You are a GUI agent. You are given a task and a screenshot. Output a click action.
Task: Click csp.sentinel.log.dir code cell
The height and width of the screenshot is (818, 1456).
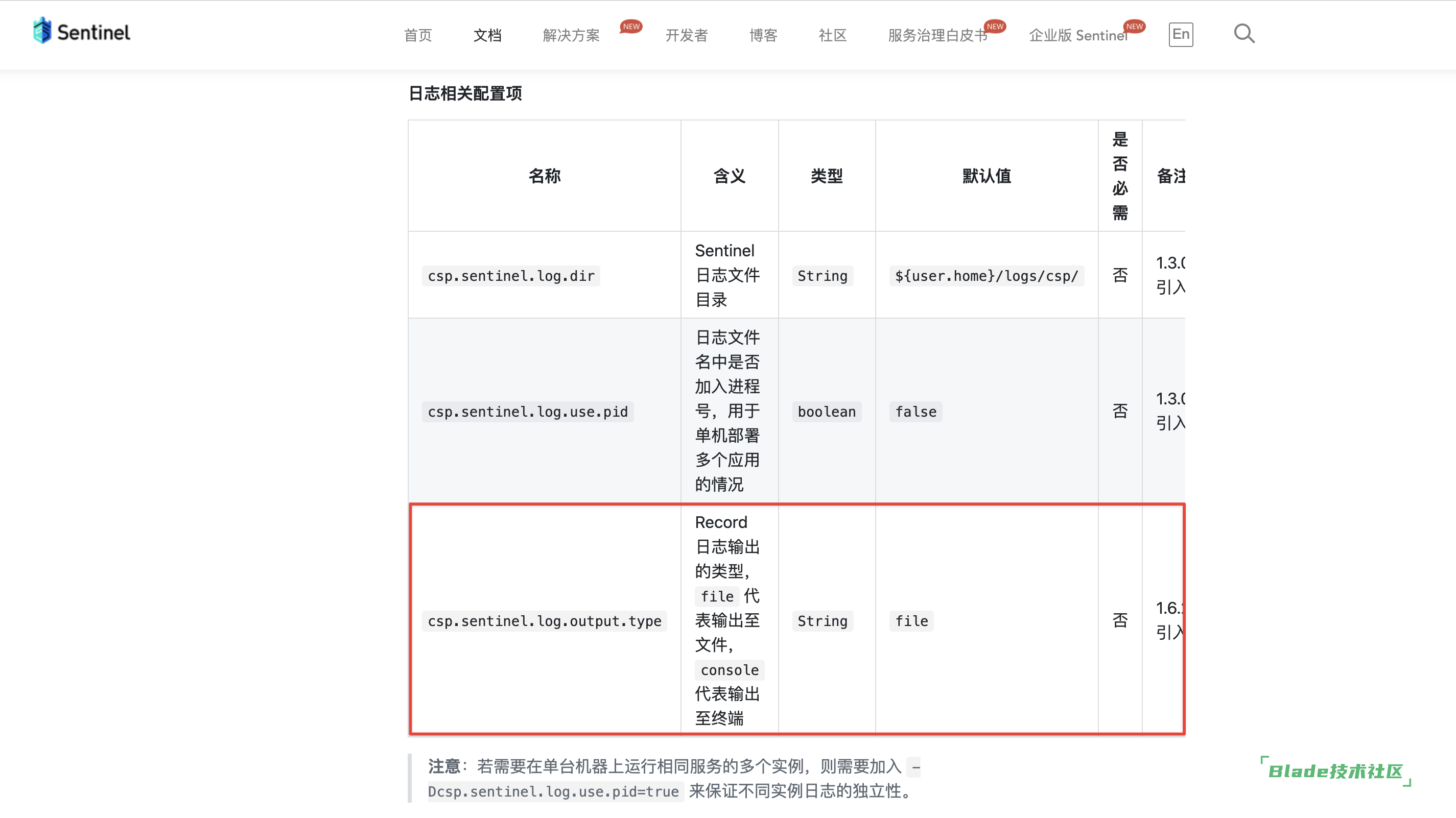(x=511, y=276)
